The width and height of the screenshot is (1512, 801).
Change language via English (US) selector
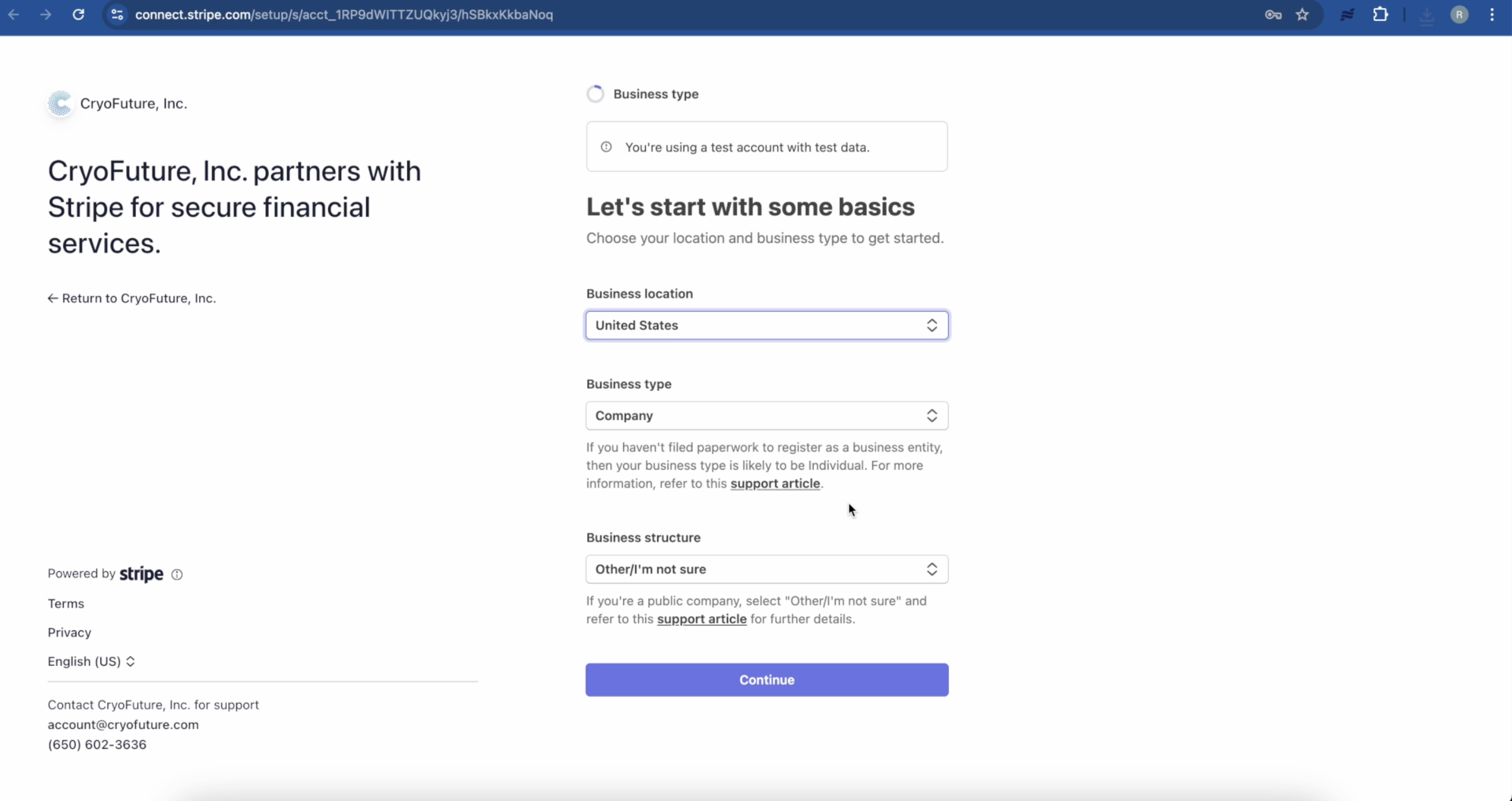point(91,661)
